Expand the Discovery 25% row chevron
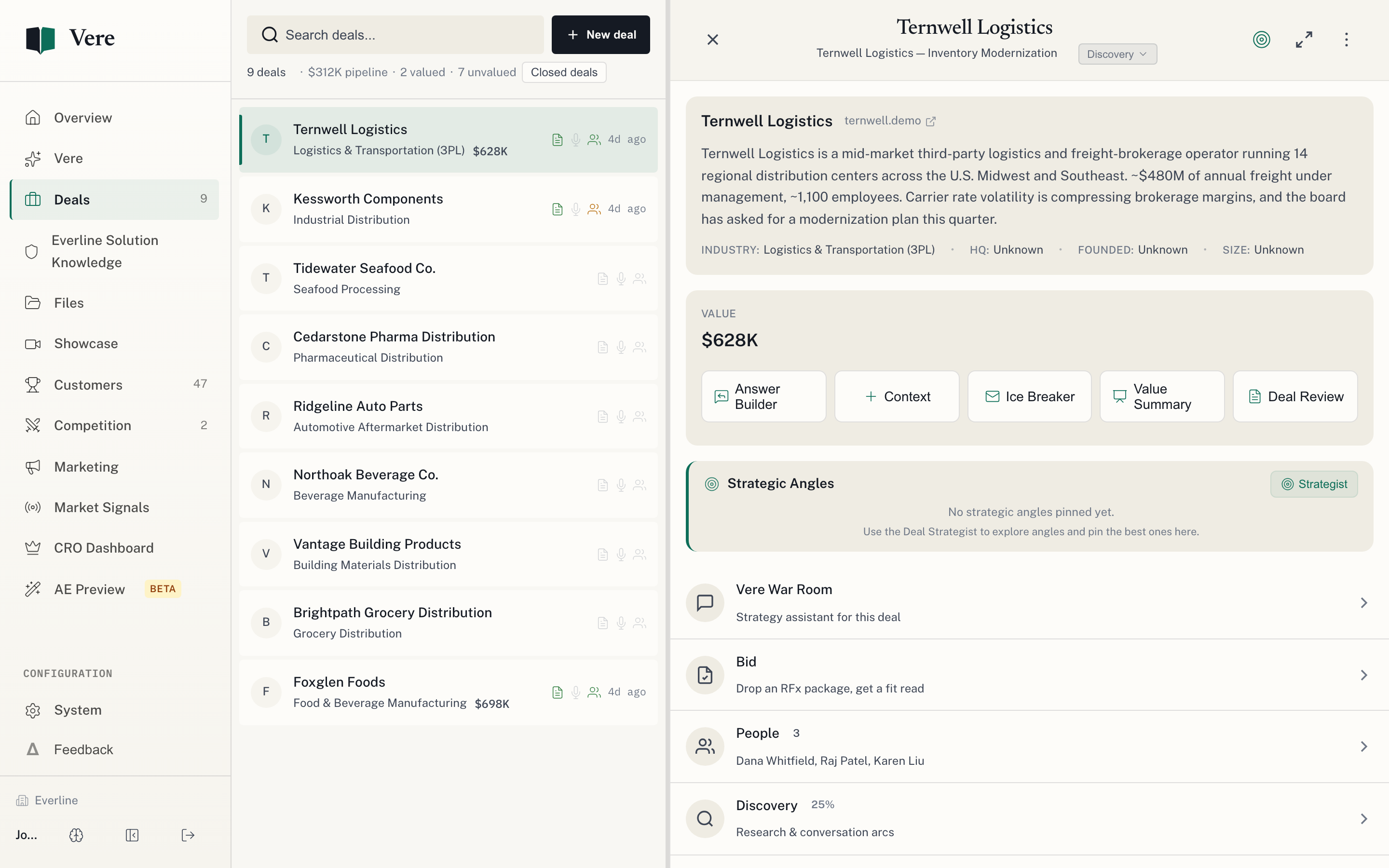Image resolution: width=1389 pixels, height=868 pixels. point(1364,819)
